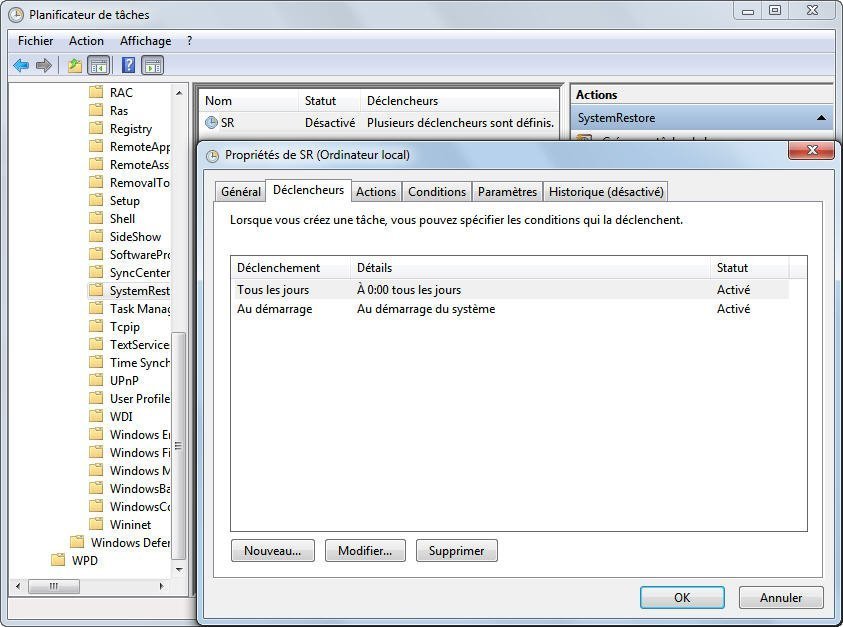Screen dimensions: 843x627
Task: Select the Tous les jours trigger row
Action: [510, 289]
